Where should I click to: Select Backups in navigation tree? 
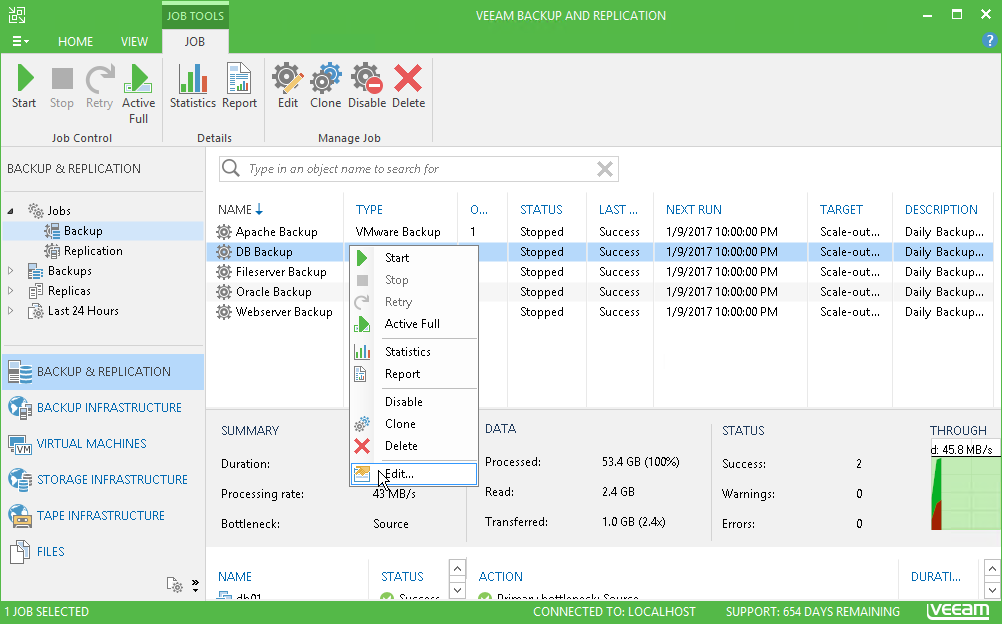coord(70,271)
